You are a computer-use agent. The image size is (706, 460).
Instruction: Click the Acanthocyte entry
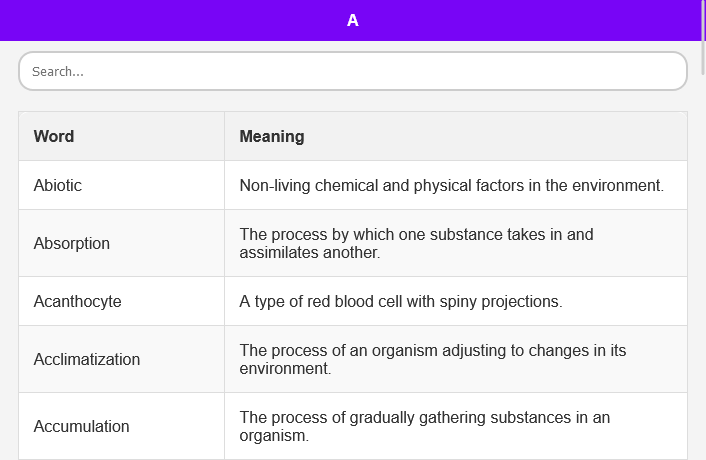[x=77, y=301]
